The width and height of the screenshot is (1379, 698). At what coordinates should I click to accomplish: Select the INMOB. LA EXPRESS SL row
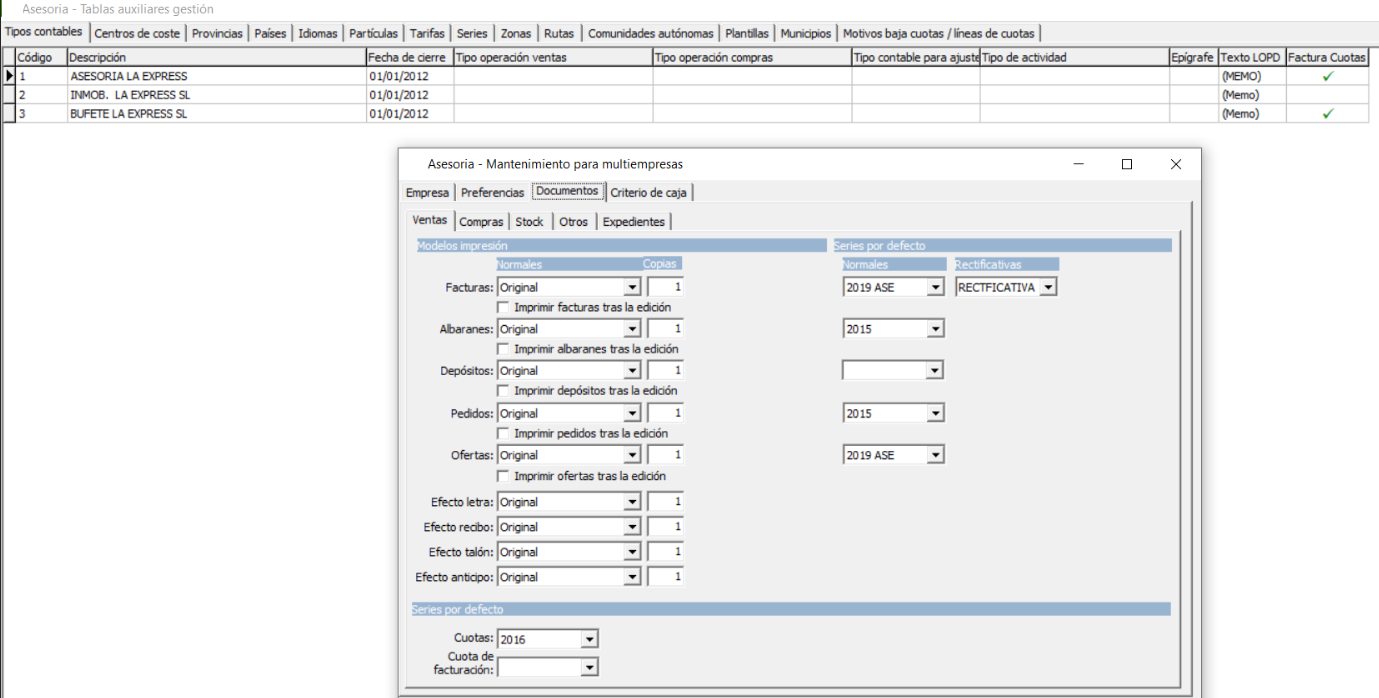pyautogui.click(x=685, y=95)
